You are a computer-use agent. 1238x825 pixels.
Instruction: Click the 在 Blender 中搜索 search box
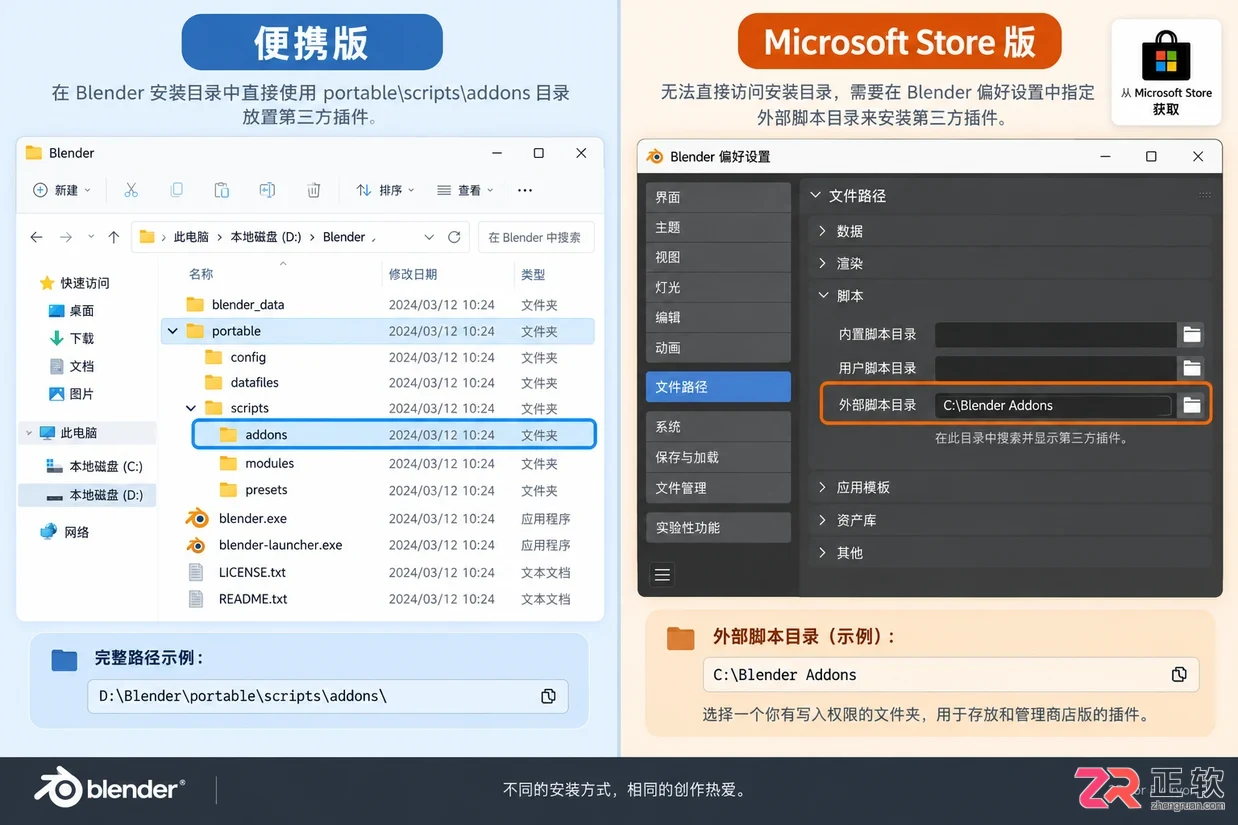(x=536, y=237)
